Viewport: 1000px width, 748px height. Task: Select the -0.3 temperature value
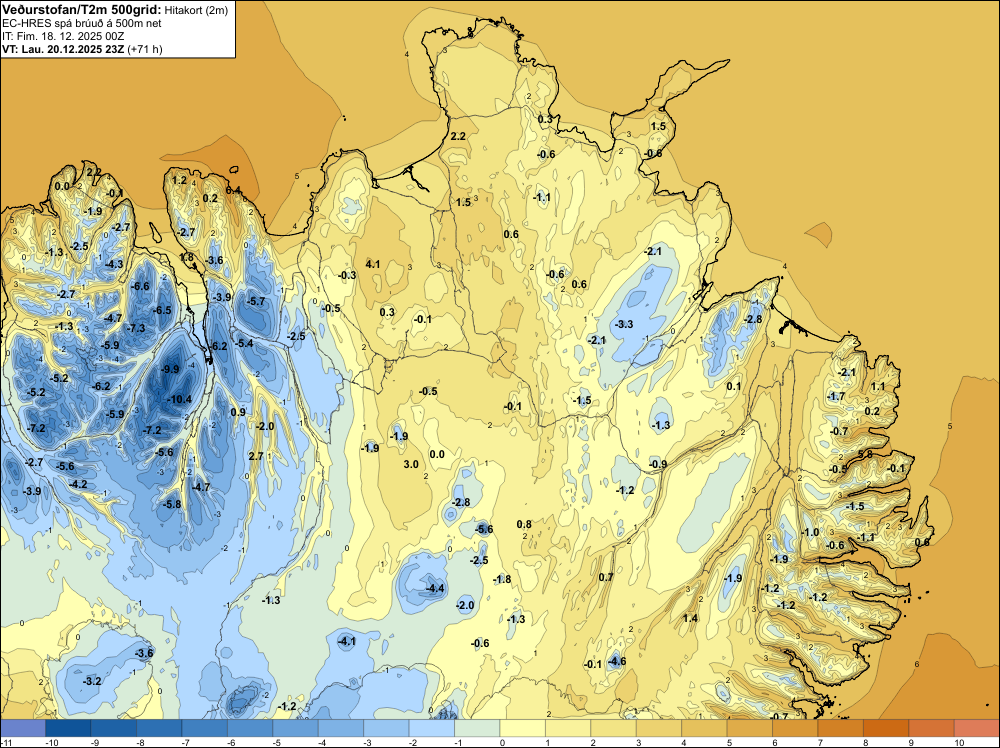pos(347,275)
